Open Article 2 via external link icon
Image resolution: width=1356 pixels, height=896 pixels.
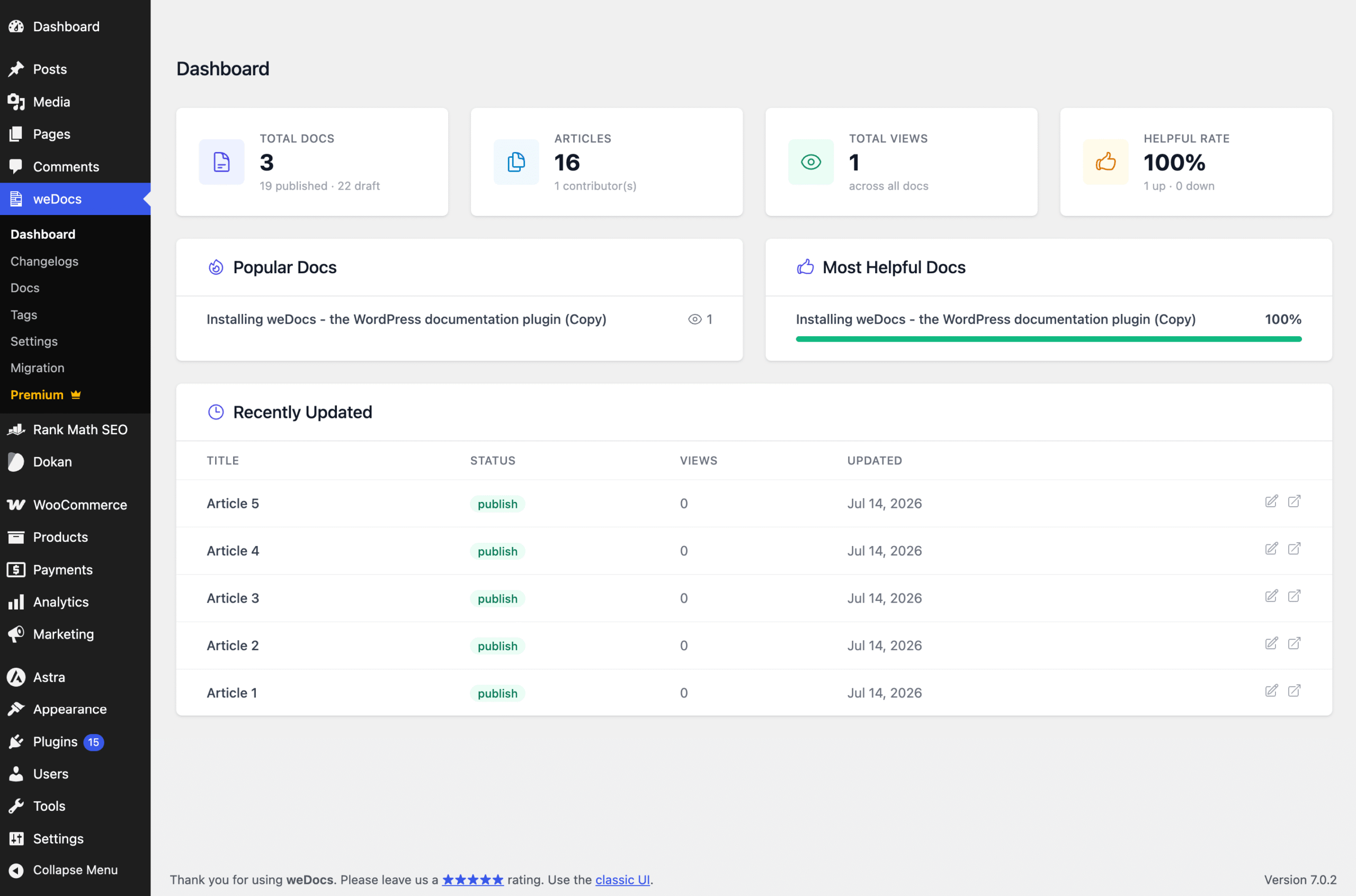coord(1294,644)
